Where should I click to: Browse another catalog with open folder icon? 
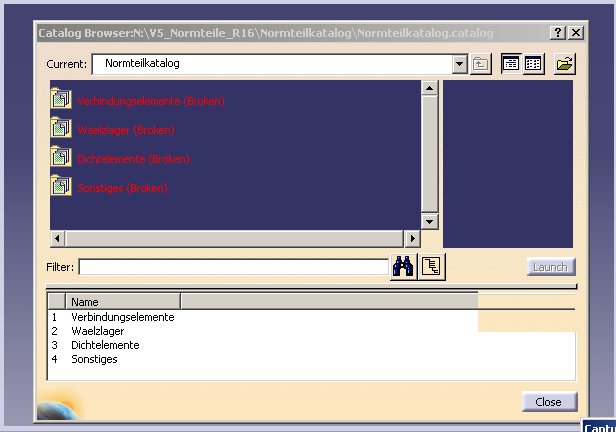[x=565, y=64]
